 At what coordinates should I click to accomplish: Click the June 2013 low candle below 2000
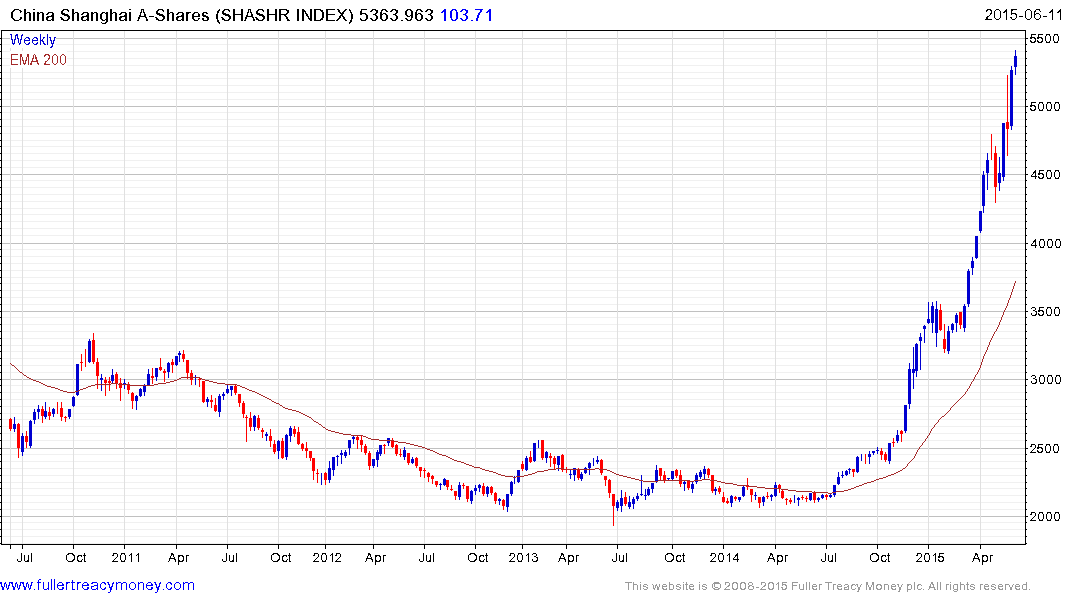point(614,509)
